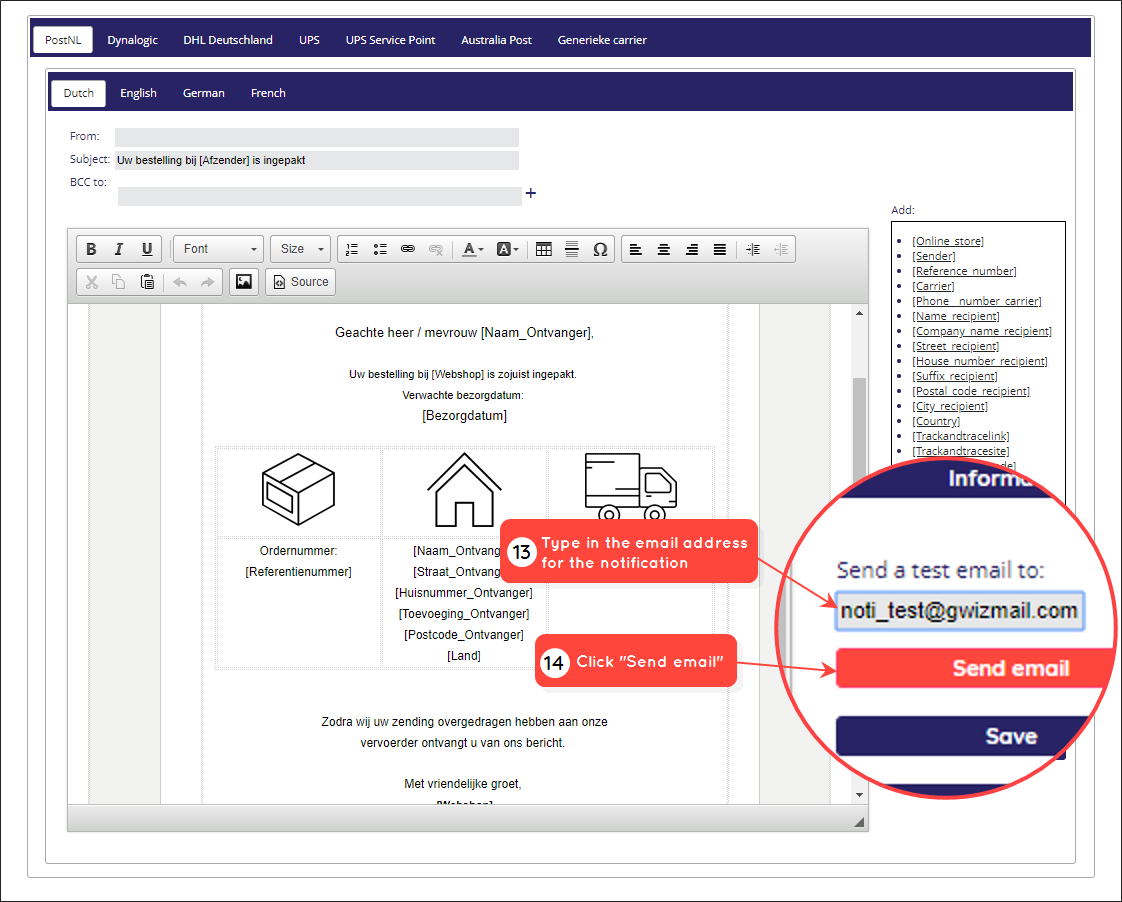
Task: Add the [Carrier] placeholder
Action: 933,286
